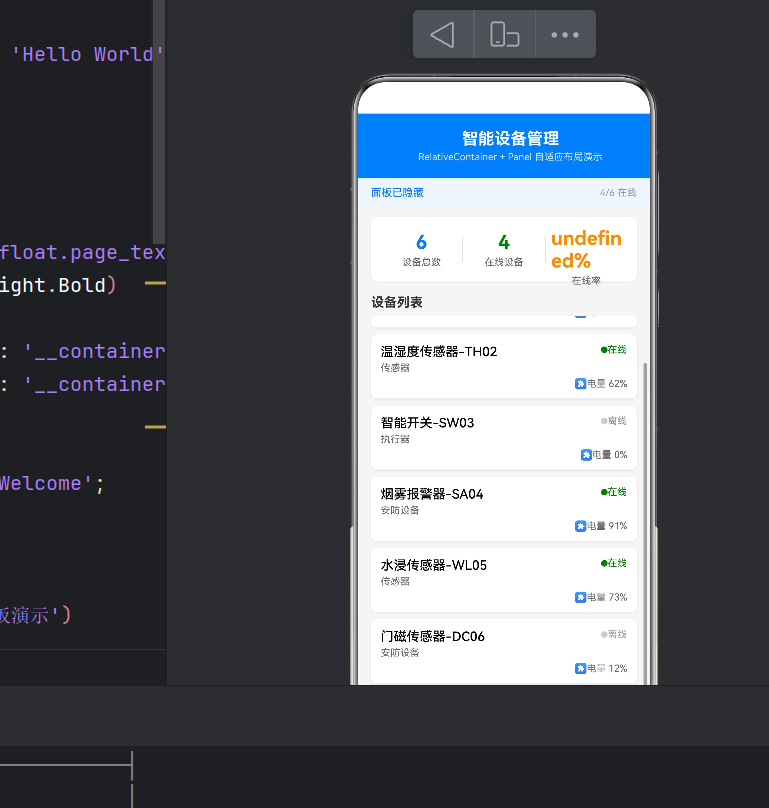Open 门磁传感器-DC06 device card
The image size is (769, 808).
(x=504, y=651)
